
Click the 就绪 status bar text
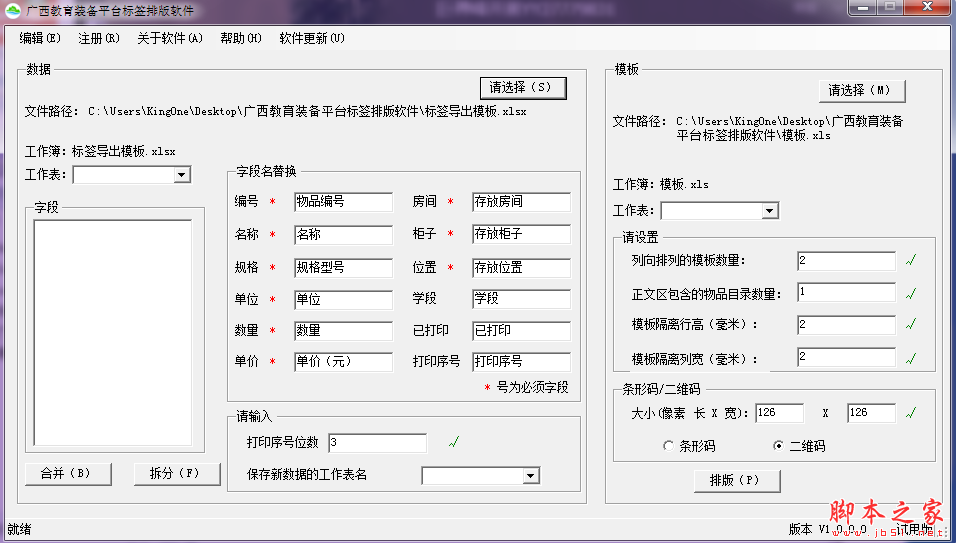coord(20,529)
